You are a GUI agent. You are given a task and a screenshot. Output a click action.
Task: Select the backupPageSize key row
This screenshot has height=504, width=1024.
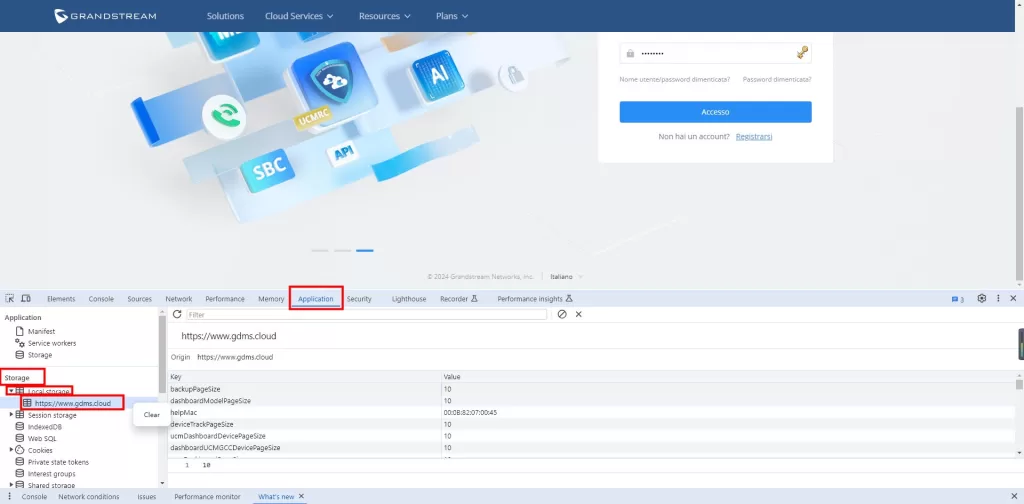pos(591,389)
